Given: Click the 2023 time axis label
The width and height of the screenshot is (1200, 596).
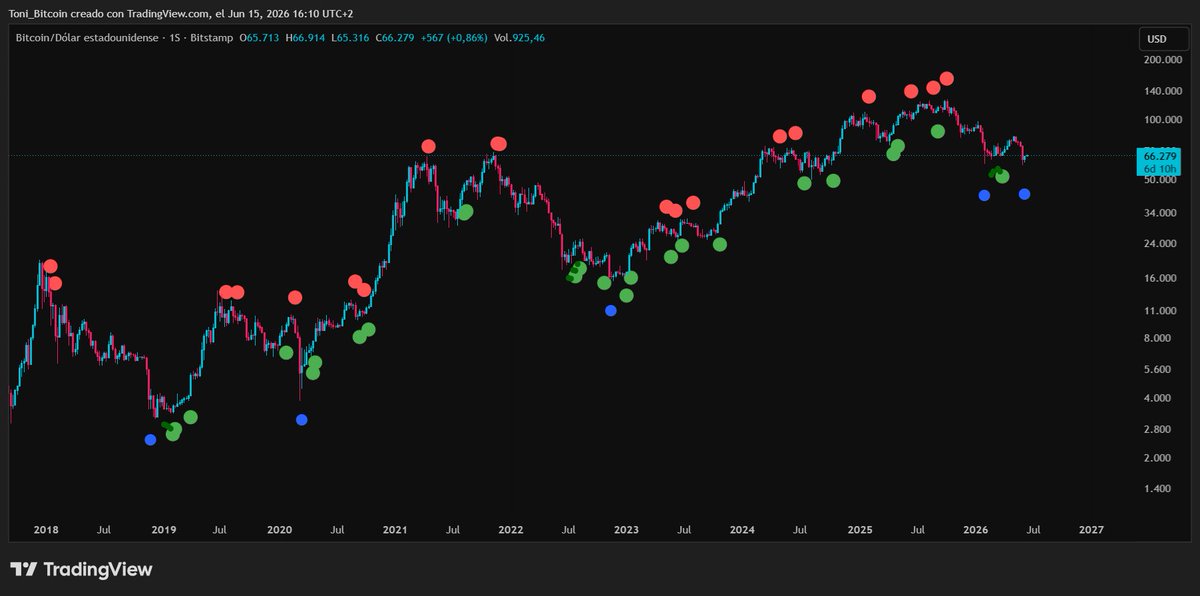Looking at the screenshot, I should coord(626,530).
